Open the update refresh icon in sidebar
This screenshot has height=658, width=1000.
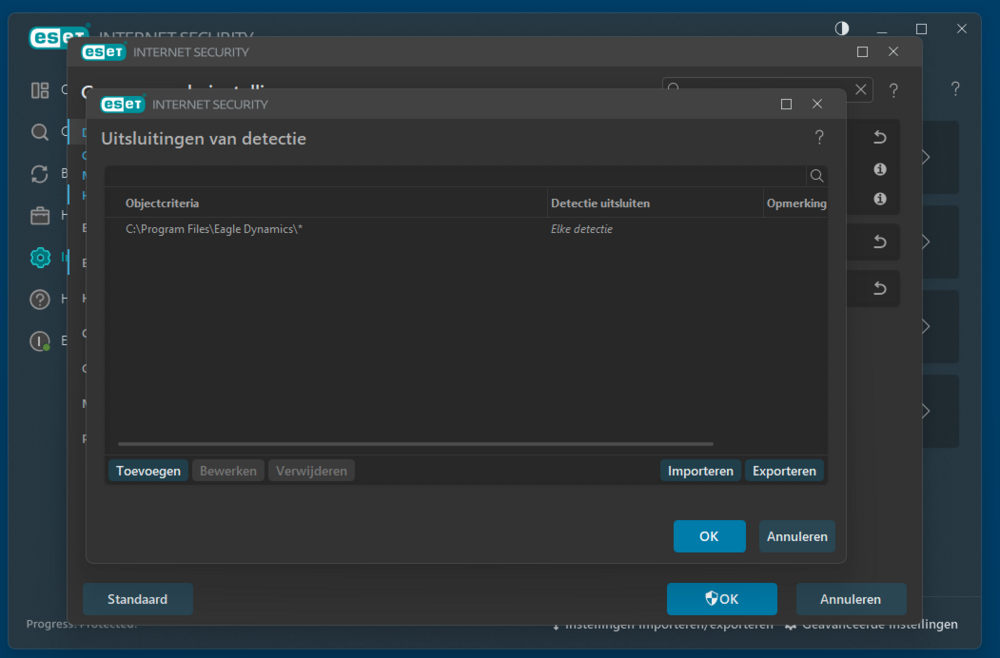[40, 173]
